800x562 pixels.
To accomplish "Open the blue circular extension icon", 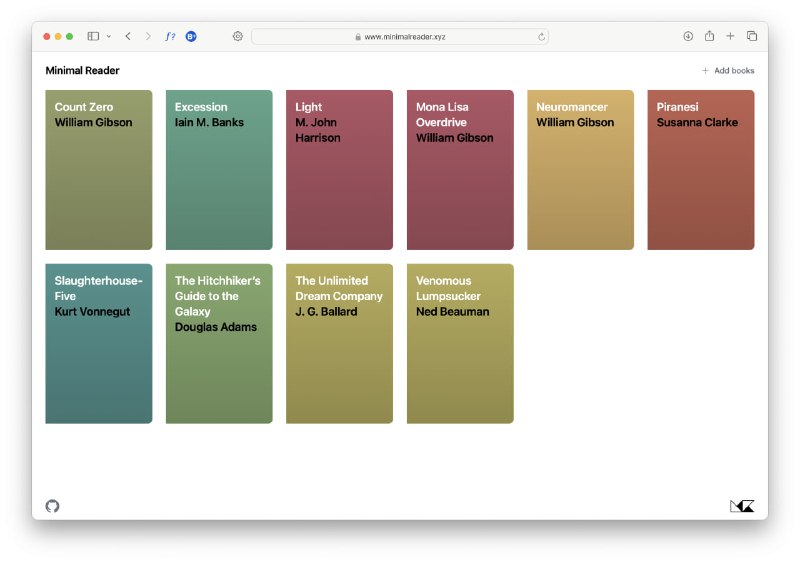I will tap(191, 36).
